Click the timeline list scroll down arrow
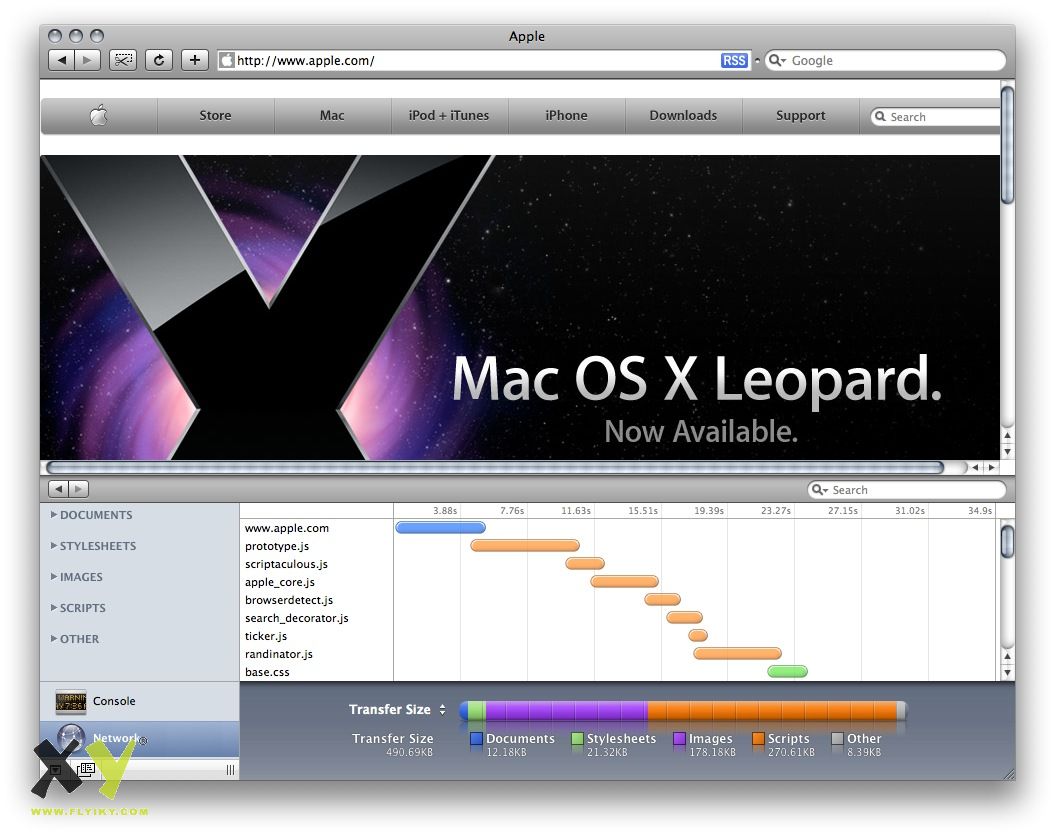 pos(1007,671)
